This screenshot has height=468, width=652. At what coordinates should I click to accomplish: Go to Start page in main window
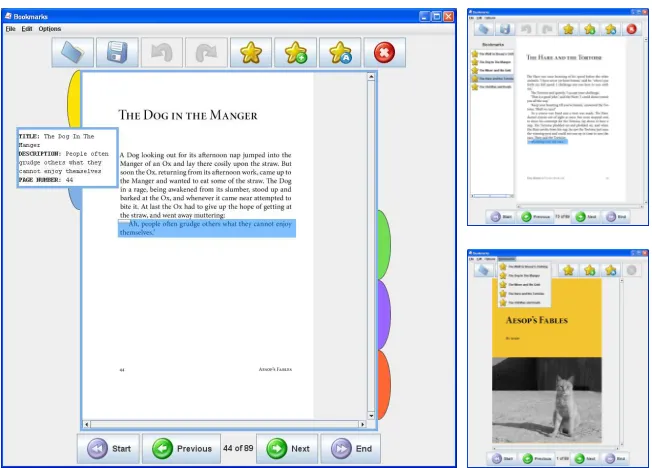pos(109,448)
